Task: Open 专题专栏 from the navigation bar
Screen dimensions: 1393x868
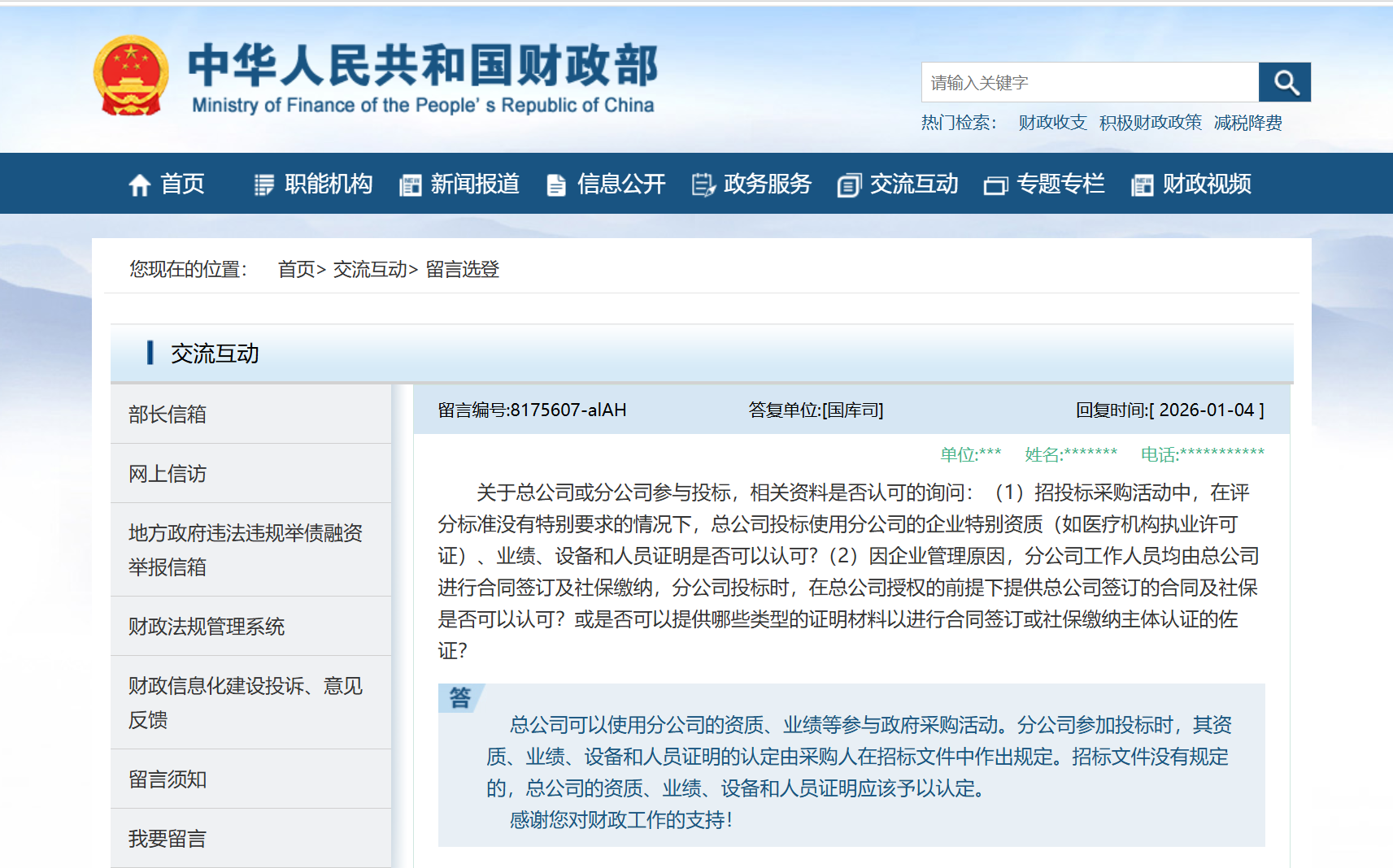Action: pyautogui.click(x=1060, y=184)
